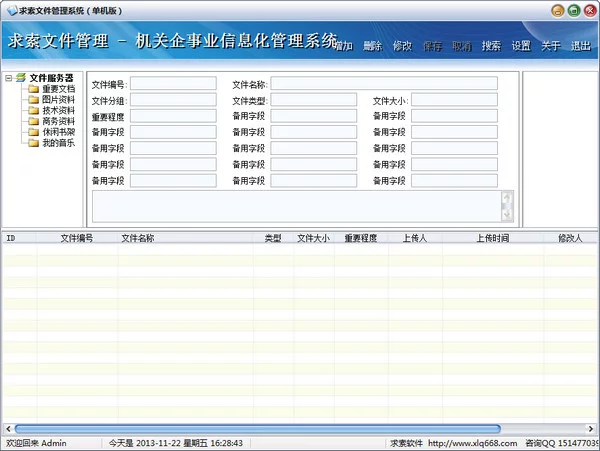Select the 技术资料 folder

pyautogui.click(x=59, y=110)
